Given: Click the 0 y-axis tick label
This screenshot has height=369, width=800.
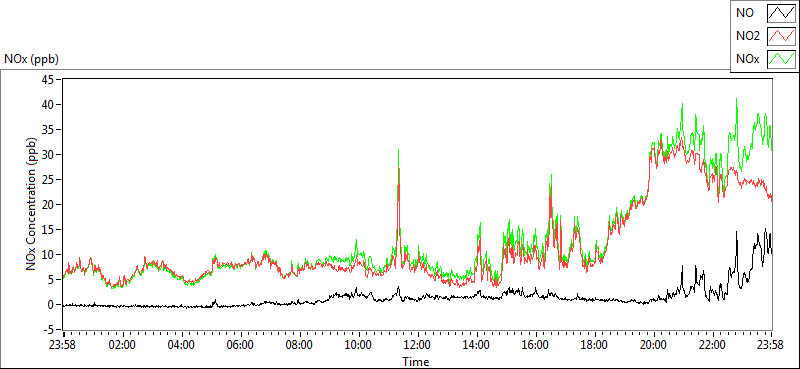Looking at the screenshot, I should (52, 305).
